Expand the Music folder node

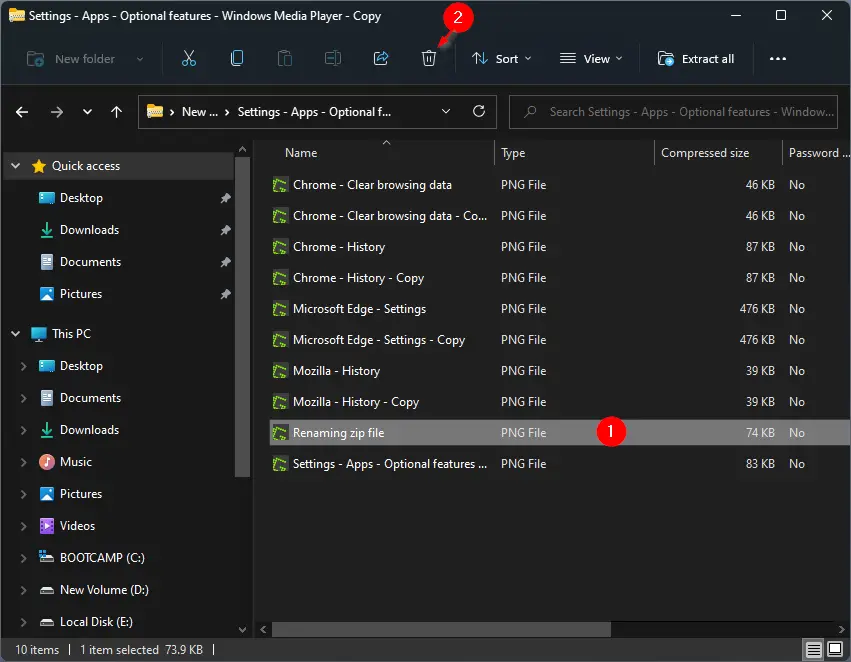coord(23,462)
